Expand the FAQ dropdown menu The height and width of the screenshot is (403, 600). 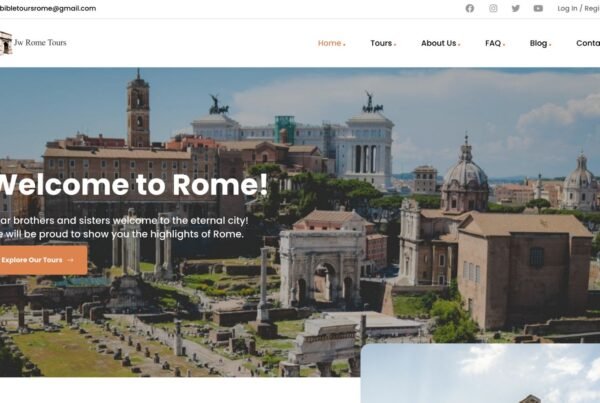(494, 43)
